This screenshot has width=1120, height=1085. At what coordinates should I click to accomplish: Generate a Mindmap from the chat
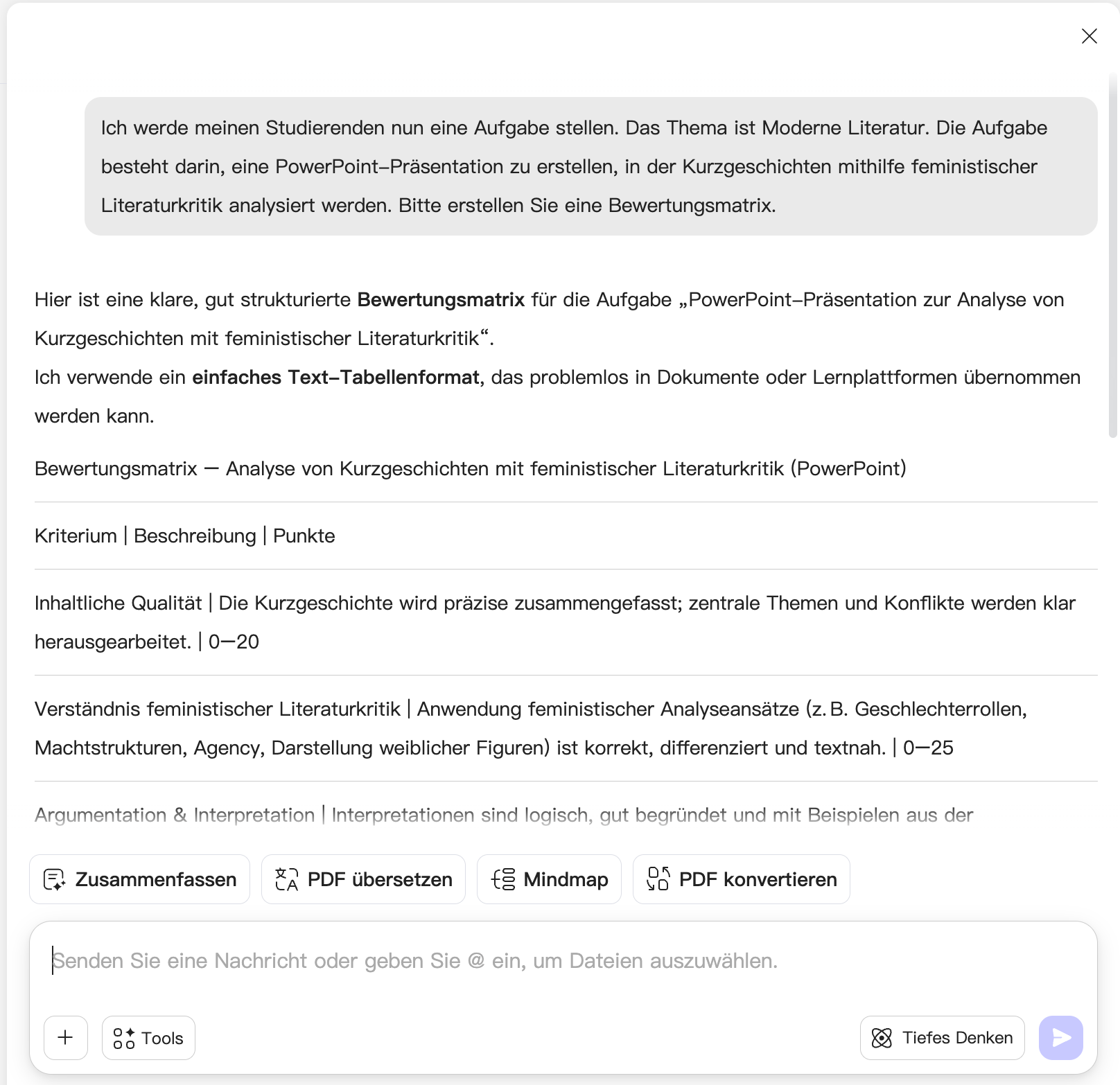(549, 879)
